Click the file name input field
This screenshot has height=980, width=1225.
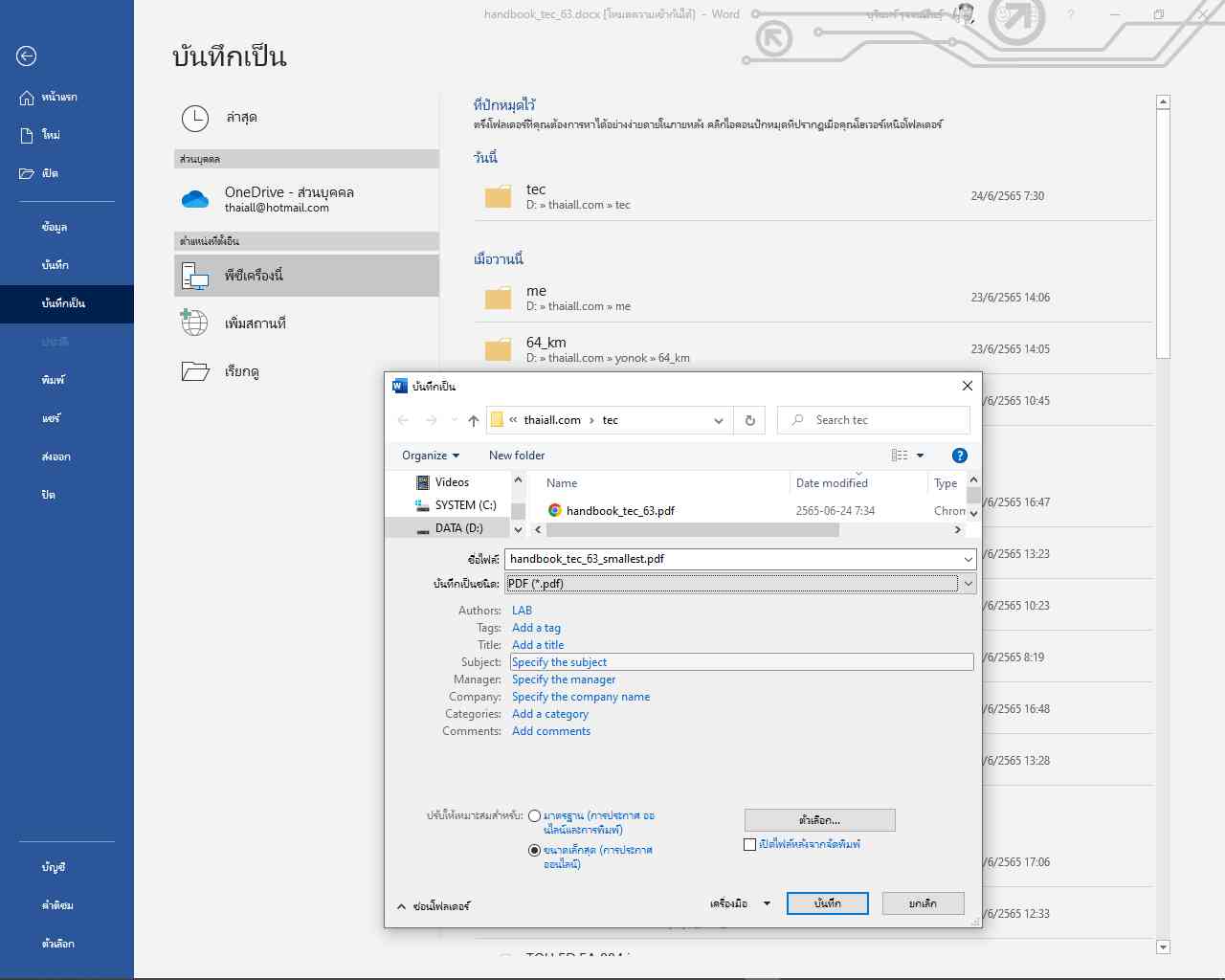click(732, 559)
